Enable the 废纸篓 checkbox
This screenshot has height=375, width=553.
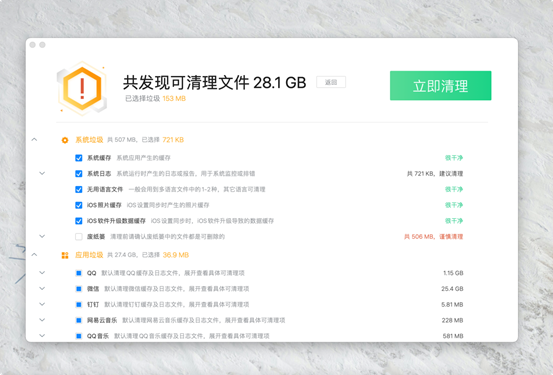pos(79,237)
